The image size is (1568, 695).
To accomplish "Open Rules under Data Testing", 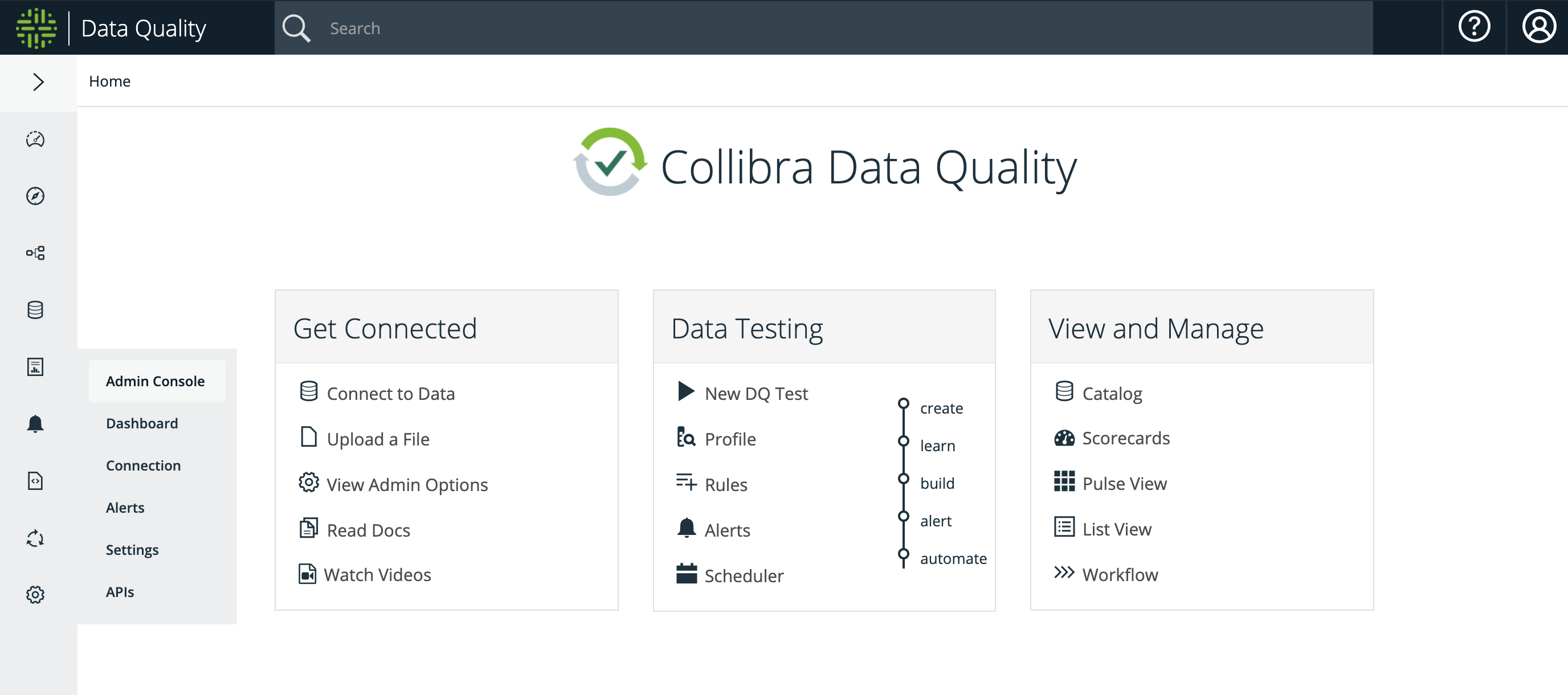I will click(x=725, y=484).
